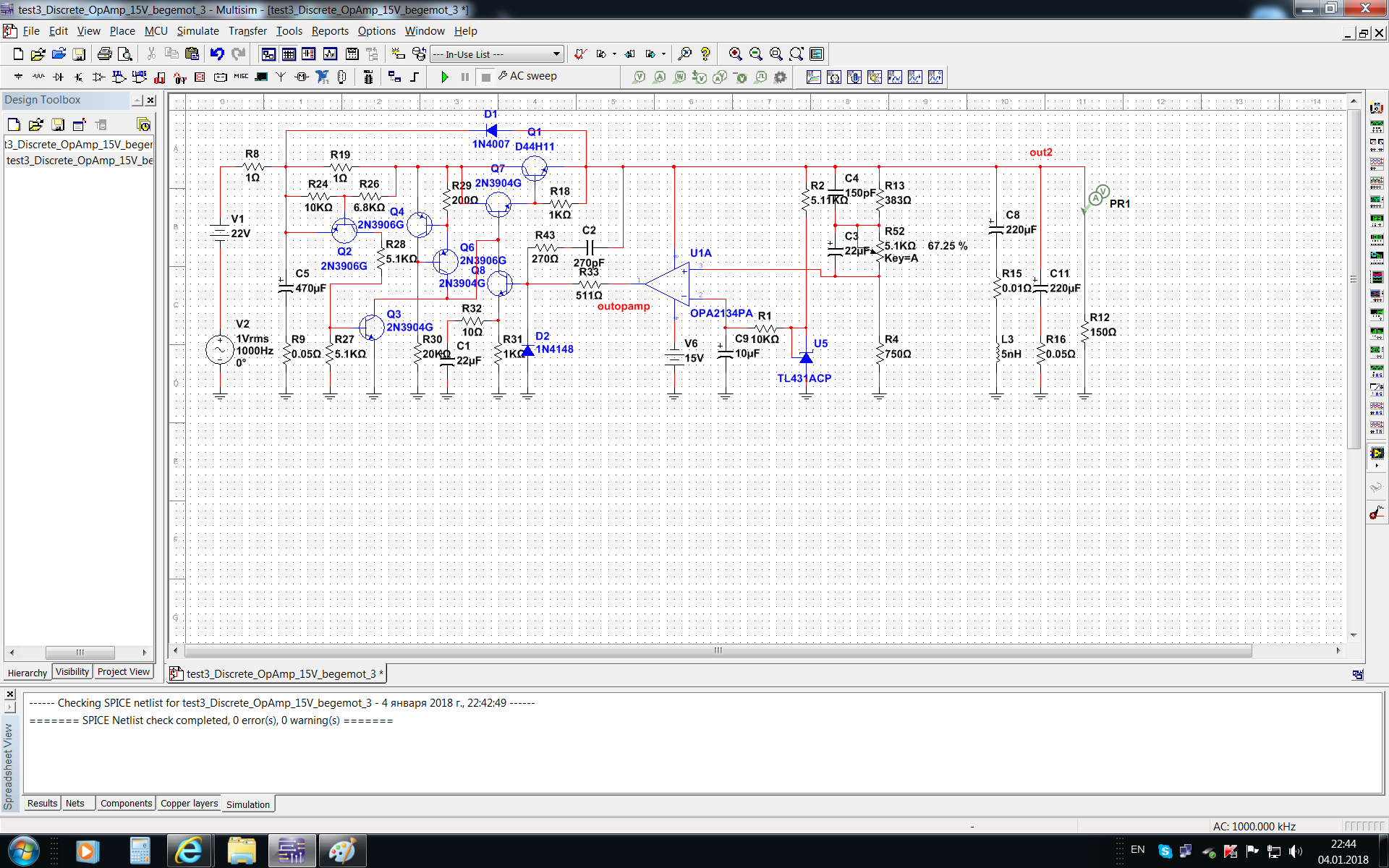Print the circuit schematic
1389x868 pixels.
coord(104,54)
